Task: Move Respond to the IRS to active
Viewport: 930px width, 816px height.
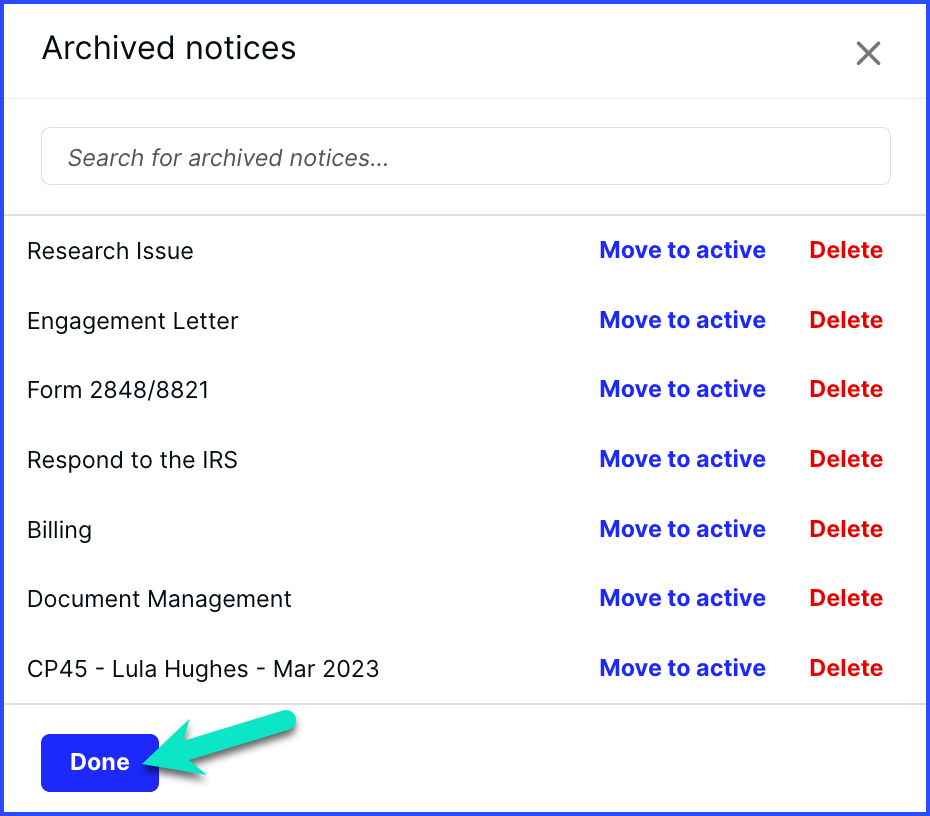Action: click(x=682, y=460)
